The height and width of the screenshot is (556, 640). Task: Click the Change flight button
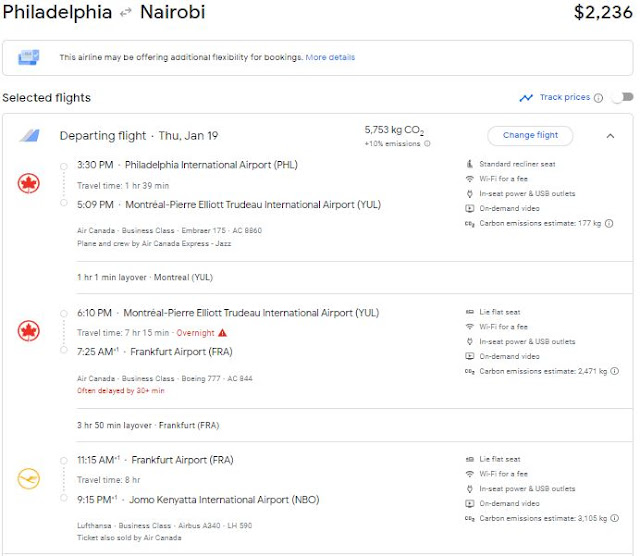click(530, 136)
